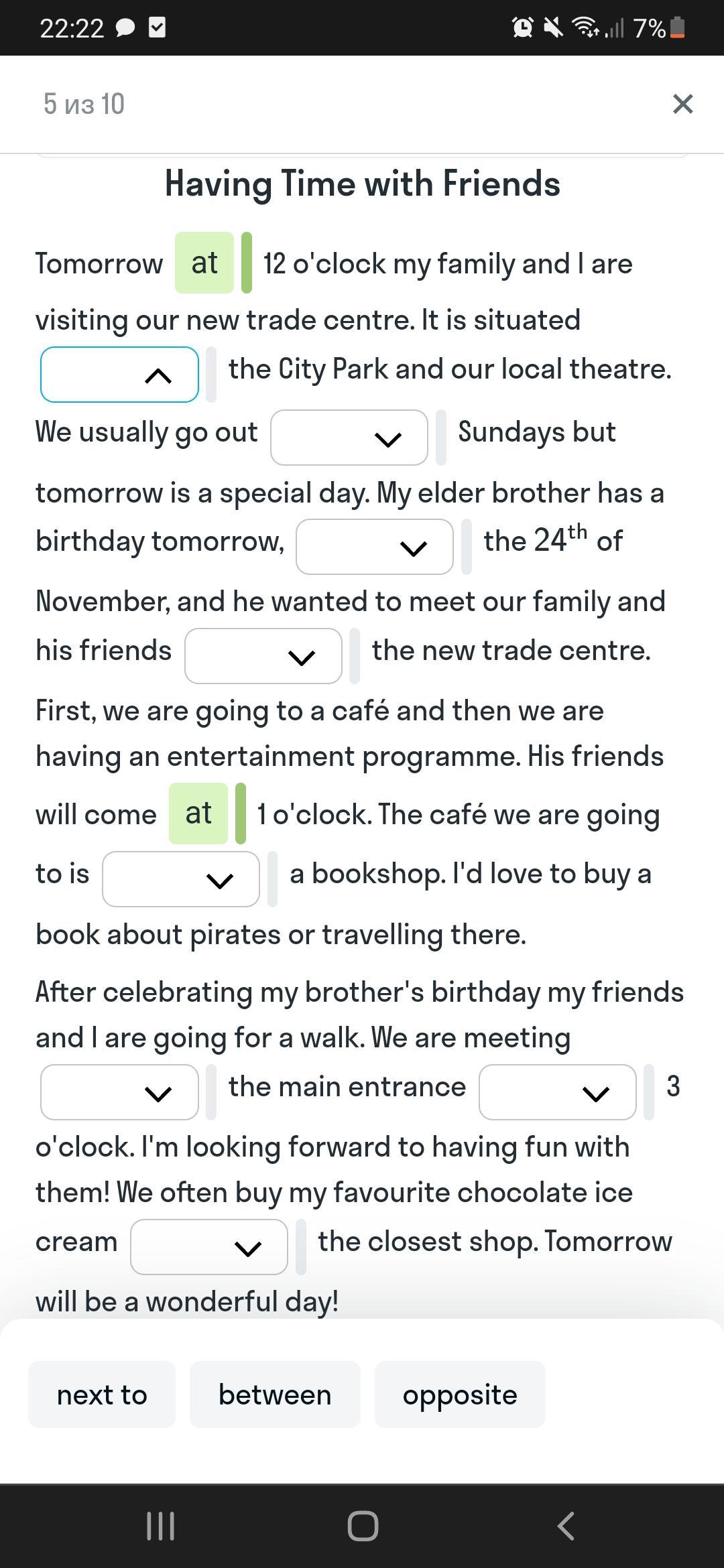This screenshot has height=1568, width=724.
Task: Expand dropdown before "the main entrance"
Action: coord(119,1092)
